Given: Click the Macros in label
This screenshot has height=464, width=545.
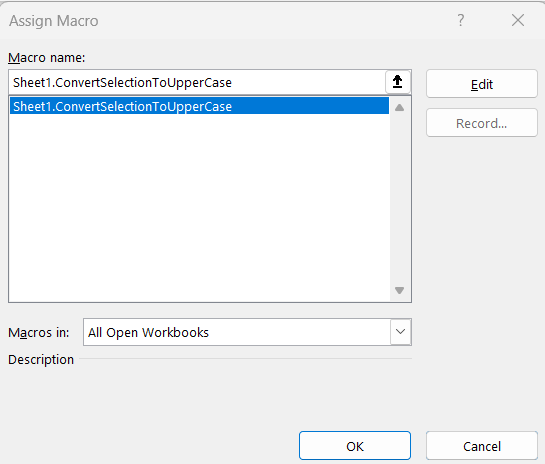Looking at the screenshot, I should [39, 333].
